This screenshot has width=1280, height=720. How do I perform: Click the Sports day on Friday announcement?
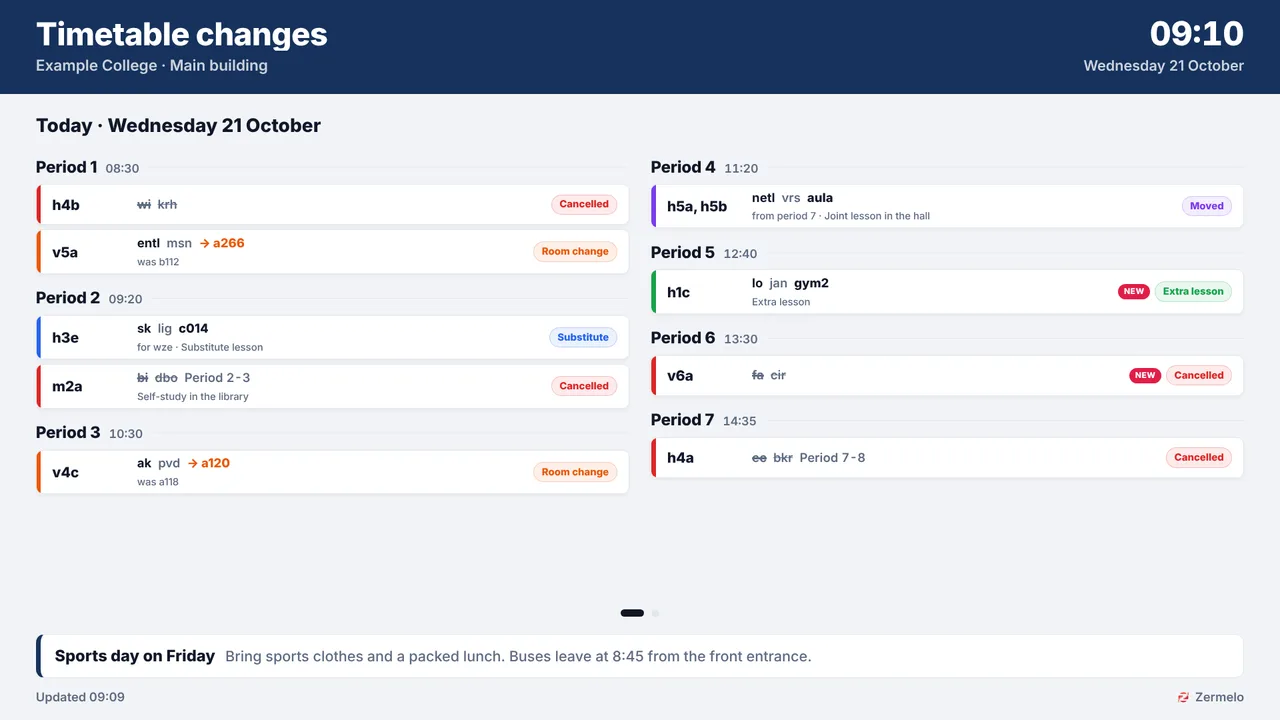tap(640, 656)
